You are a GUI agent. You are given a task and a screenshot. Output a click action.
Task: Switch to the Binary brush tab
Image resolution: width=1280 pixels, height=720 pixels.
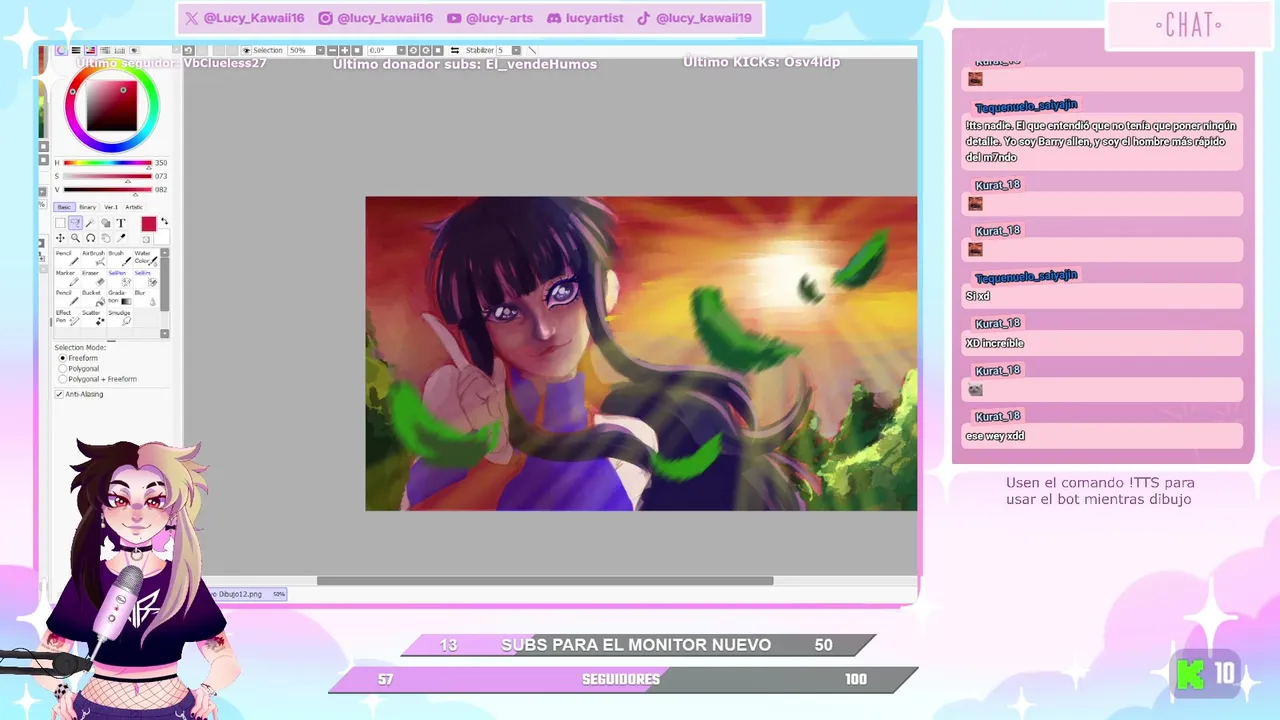coord(87,207)
